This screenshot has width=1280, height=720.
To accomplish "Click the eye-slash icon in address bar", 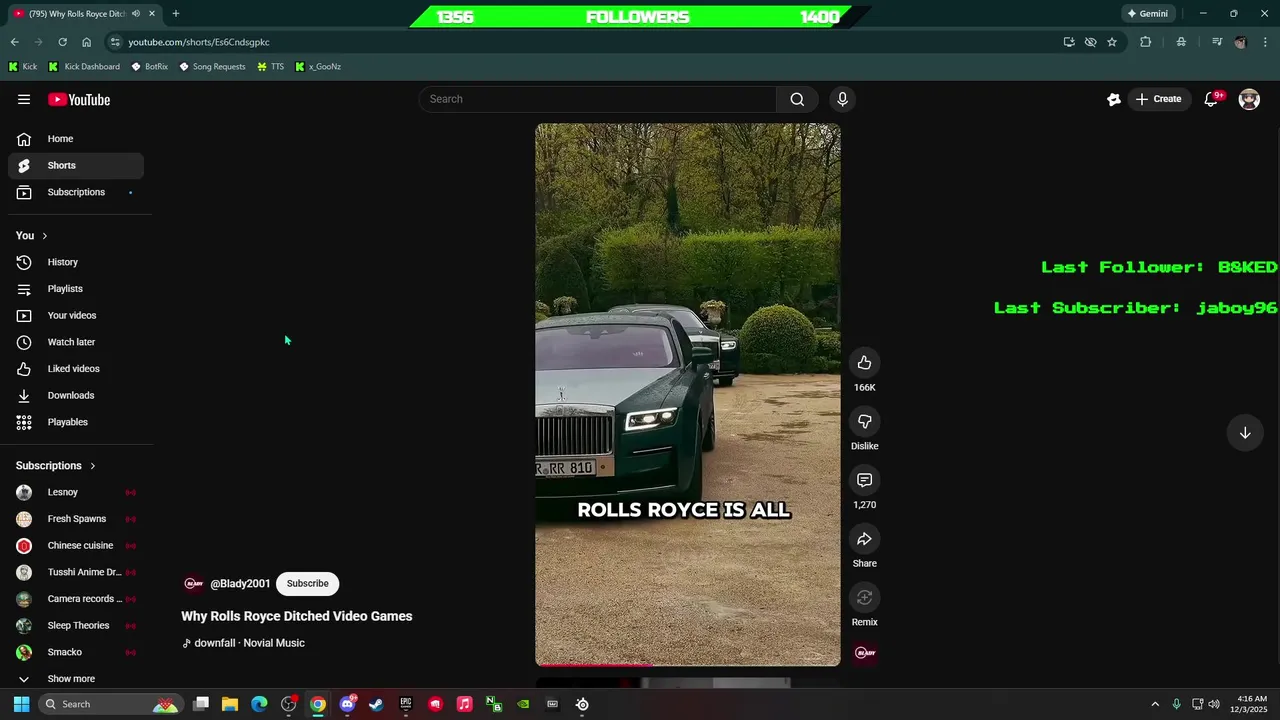I will coord(1091,42).
